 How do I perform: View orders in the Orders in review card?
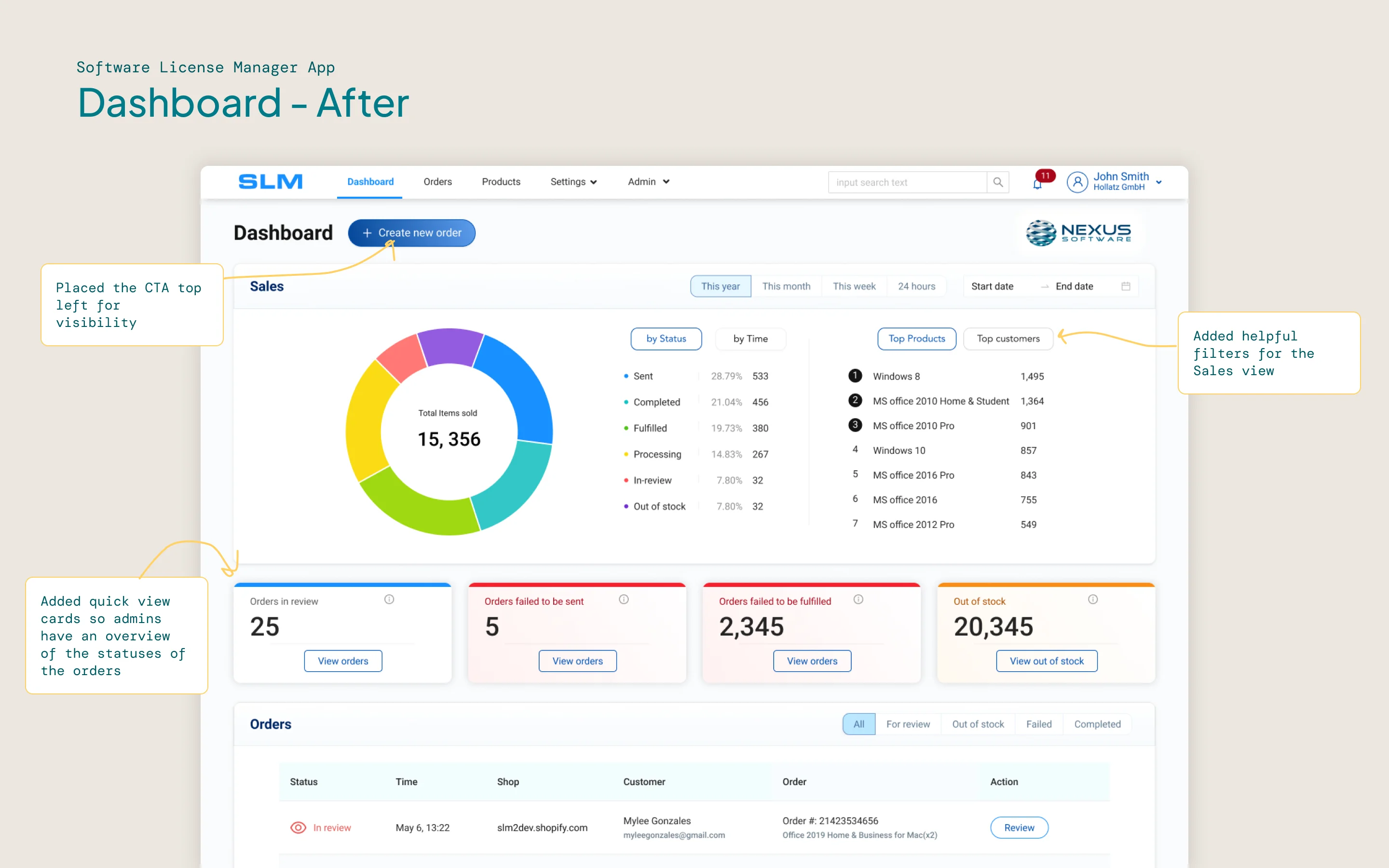(x=342, y=661)
